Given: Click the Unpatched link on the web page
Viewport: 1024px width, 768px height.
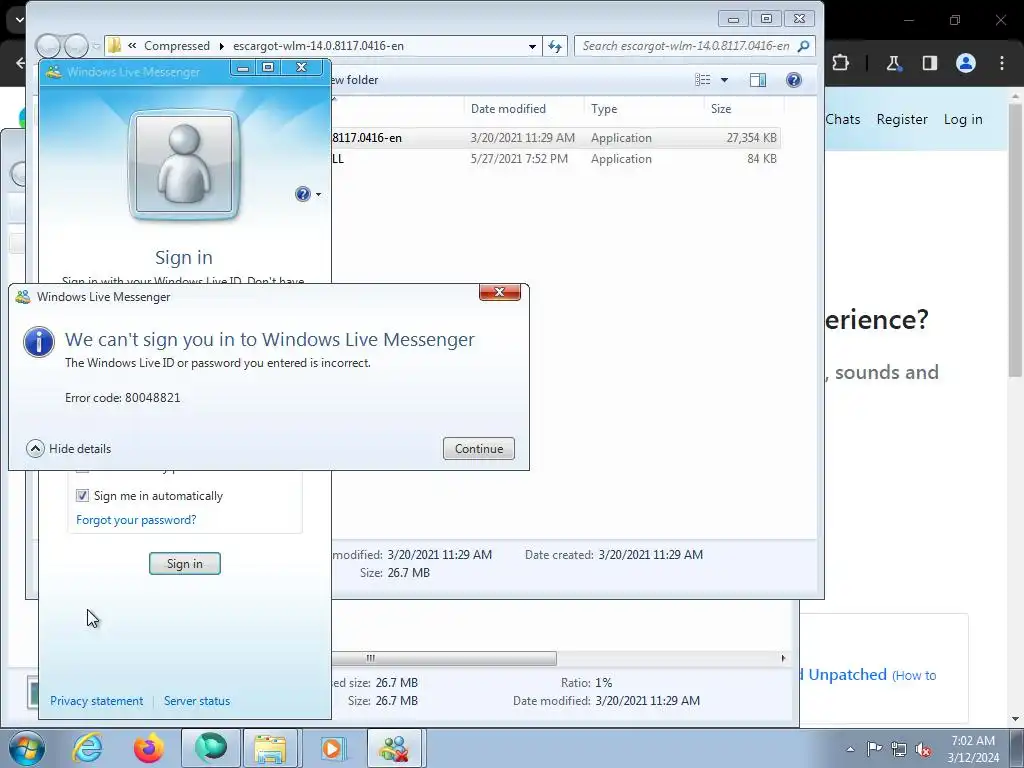Looking at the screenshot, I should pyautogui.click(x=847, y=675).
